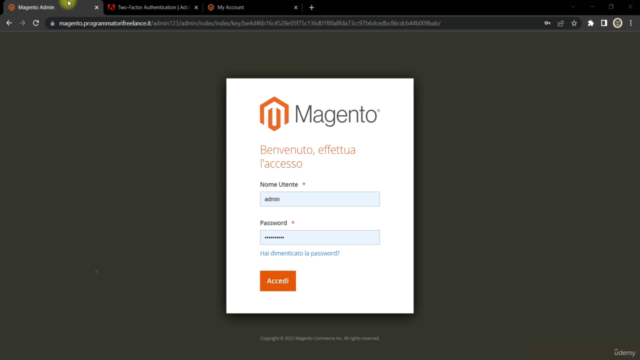Close the My Account tab
Screen dimensions: 640x360
pyautogui.click(x=296, y=7)
